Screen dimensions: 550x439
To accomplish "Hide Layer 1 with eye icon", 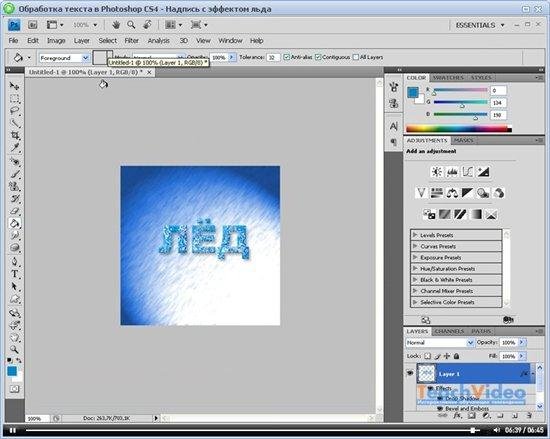I will [410, 373].
